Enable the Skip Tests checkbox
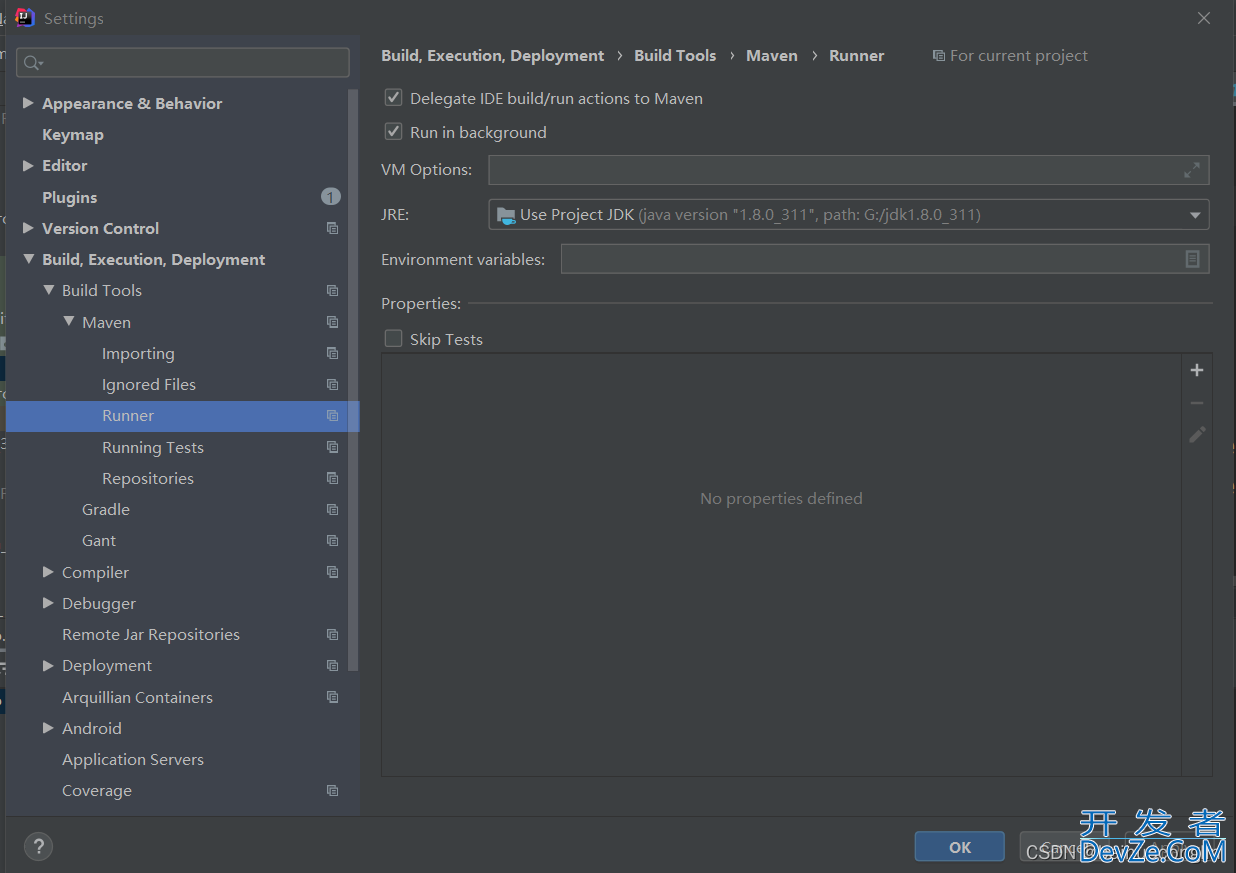This screenshot has height=873, width=1236. point(394,339)
